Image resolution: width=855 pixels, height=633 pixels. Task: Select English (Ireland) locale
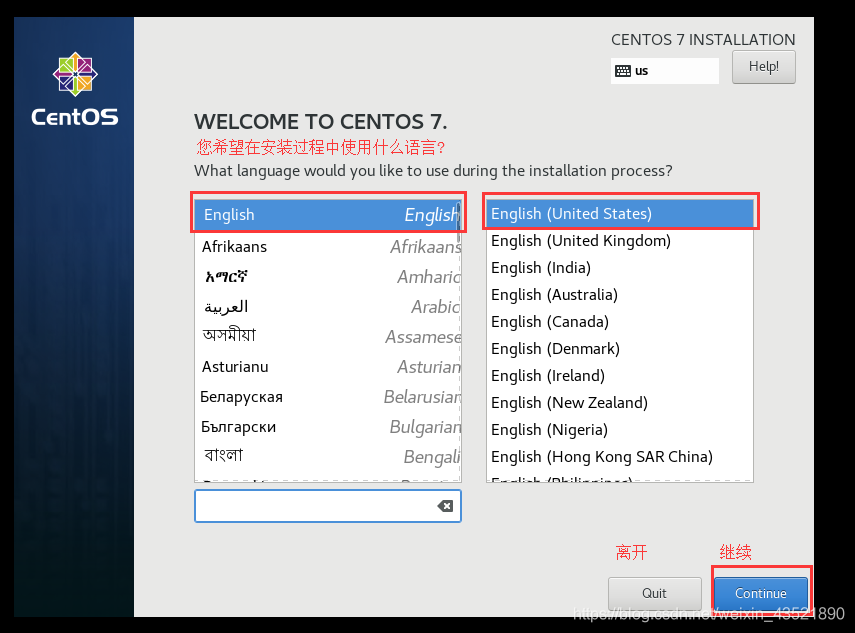620,376
